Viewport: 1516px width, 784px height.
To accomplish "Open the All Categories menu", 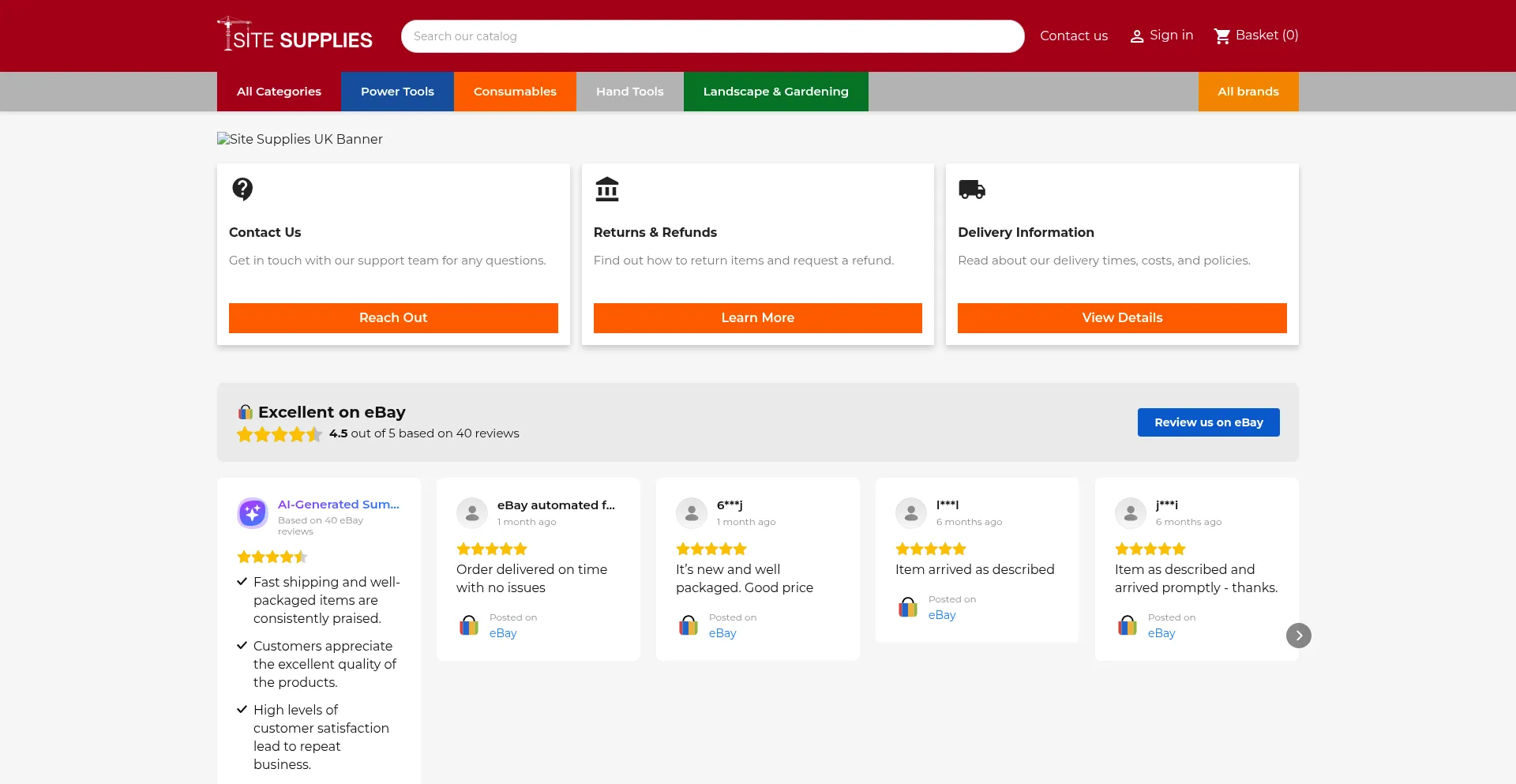I will click(x=279, y=92).
